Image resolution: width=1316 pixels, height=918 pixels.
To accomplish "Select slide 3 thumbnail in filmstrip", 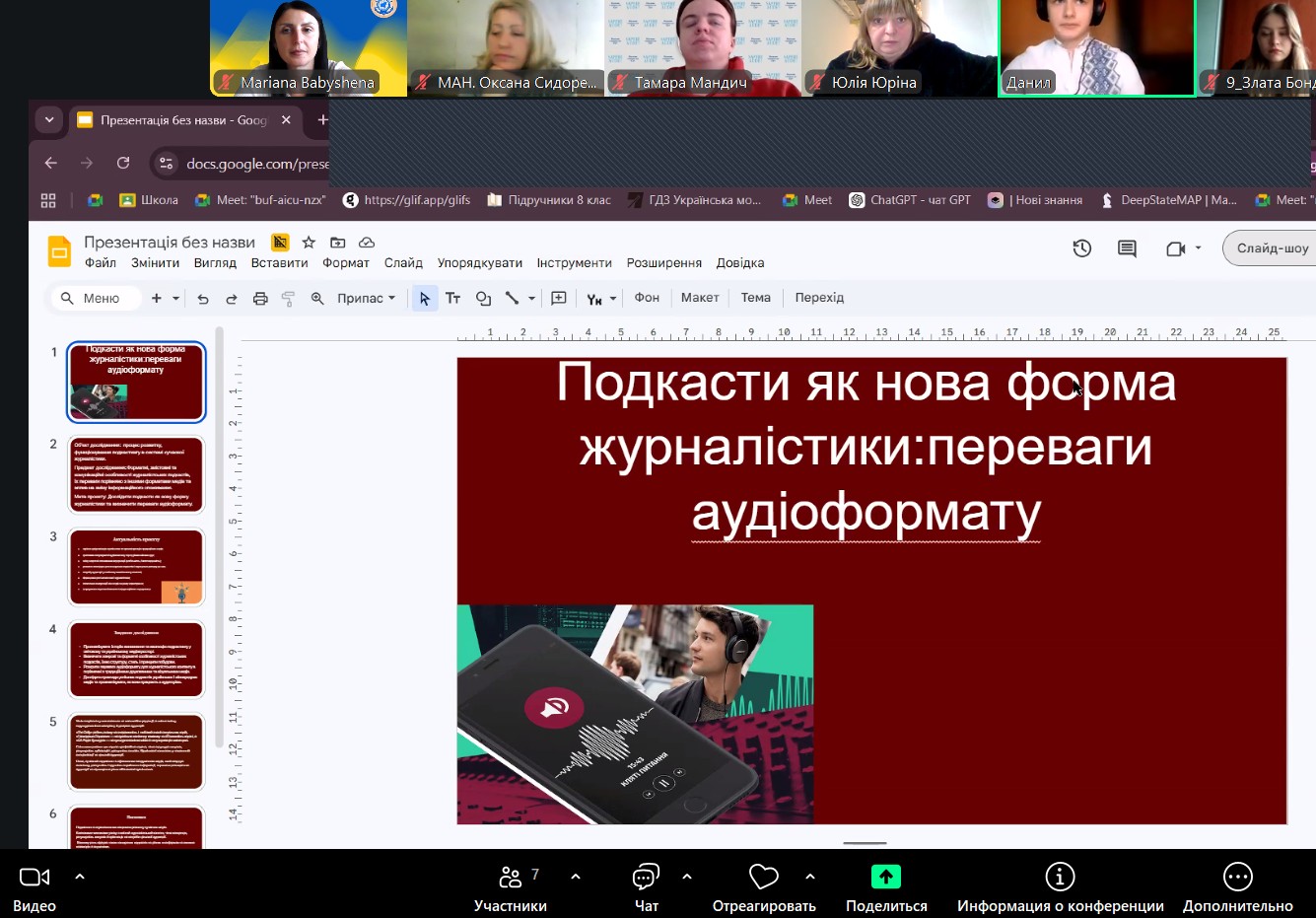I will pyautogui.click(x=136, y=567).
